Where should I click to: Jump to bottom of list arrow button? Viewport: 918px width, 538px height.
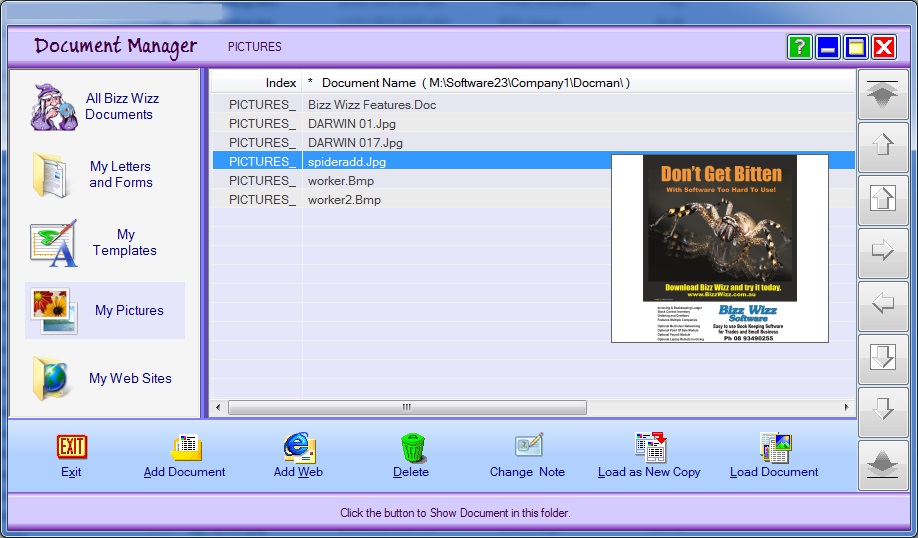(x=883, y=465)
